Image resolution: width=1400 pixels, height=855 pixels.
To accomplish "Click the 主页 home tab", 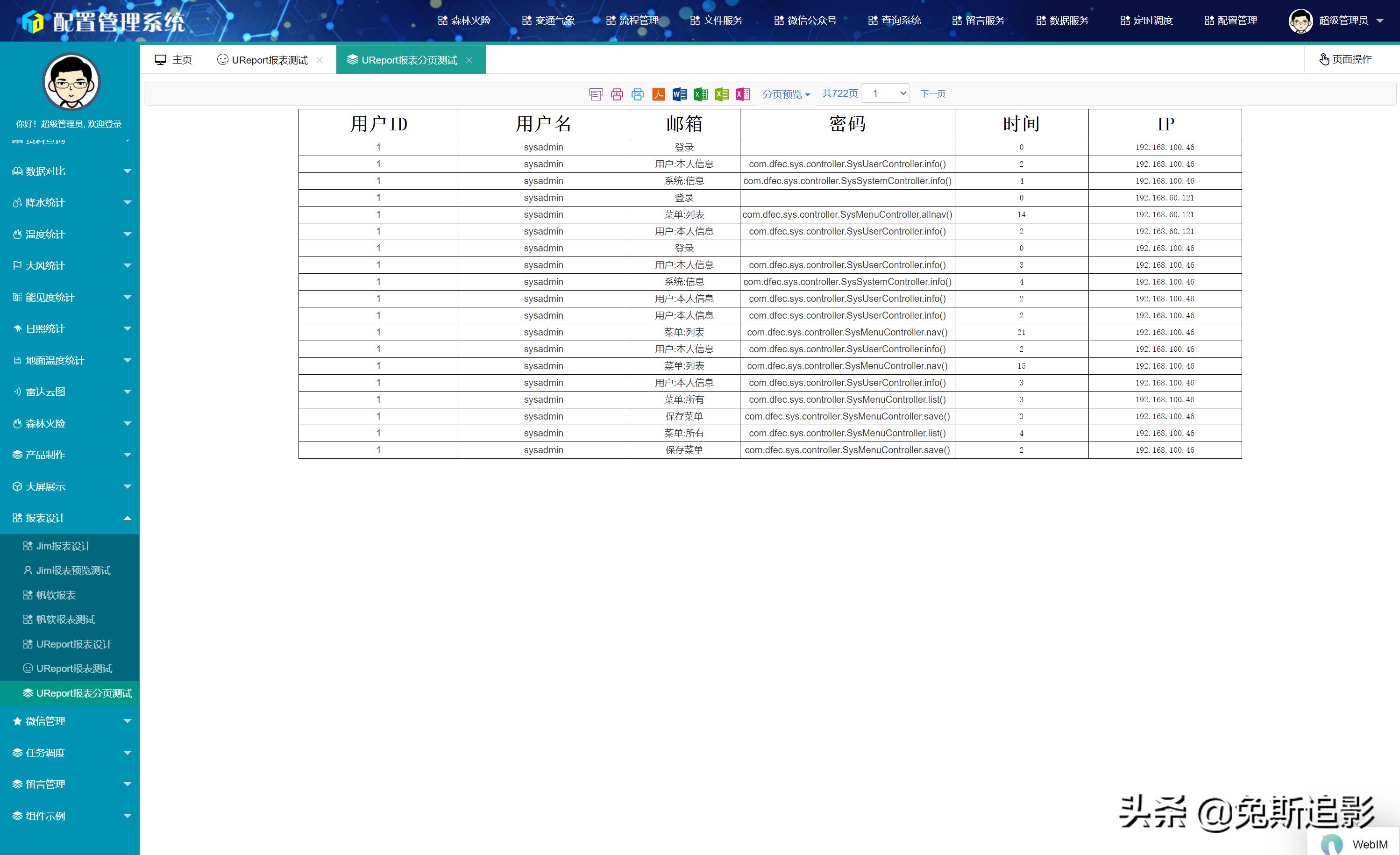I will point(173,59).
